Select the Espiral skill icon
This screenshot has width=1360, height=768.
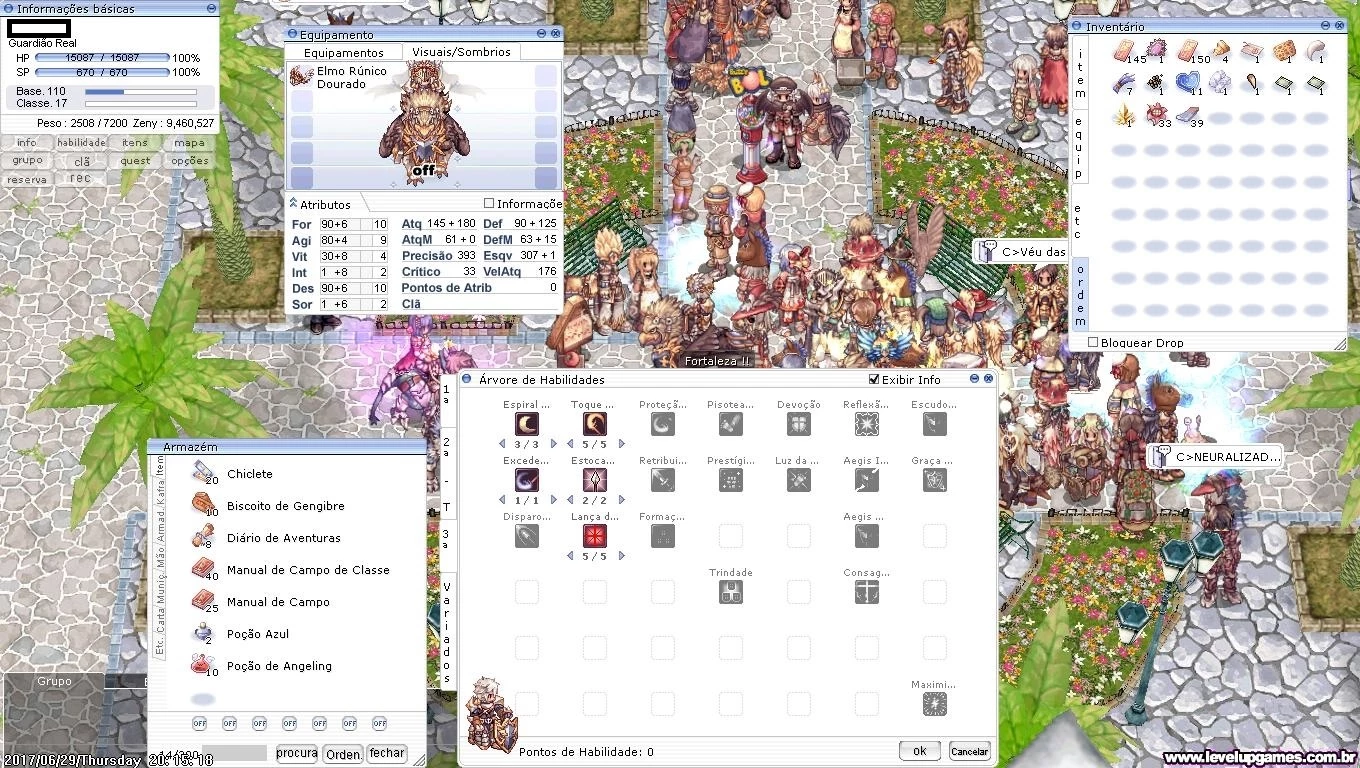527,424
